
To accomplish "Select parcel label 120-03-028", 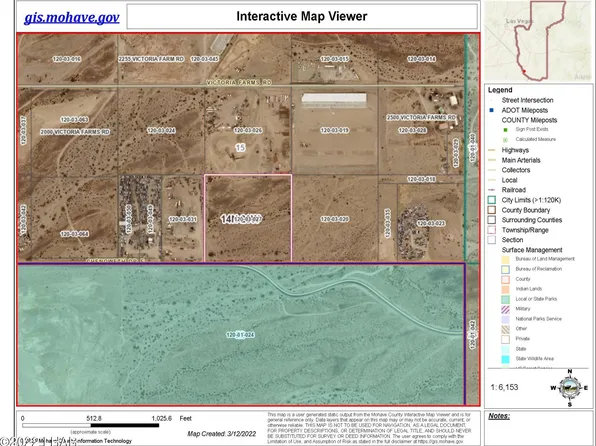I will tap(413, 130).
